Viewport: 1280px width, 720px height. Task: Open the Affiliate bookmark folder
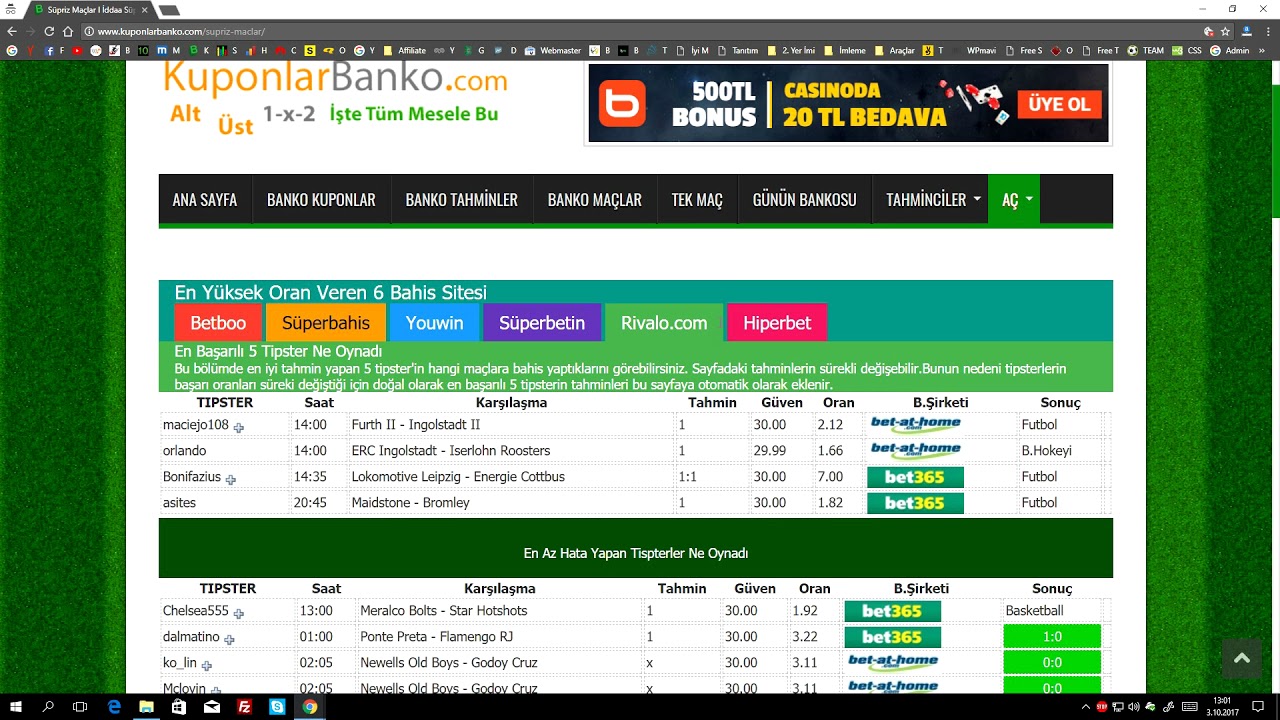404,50
